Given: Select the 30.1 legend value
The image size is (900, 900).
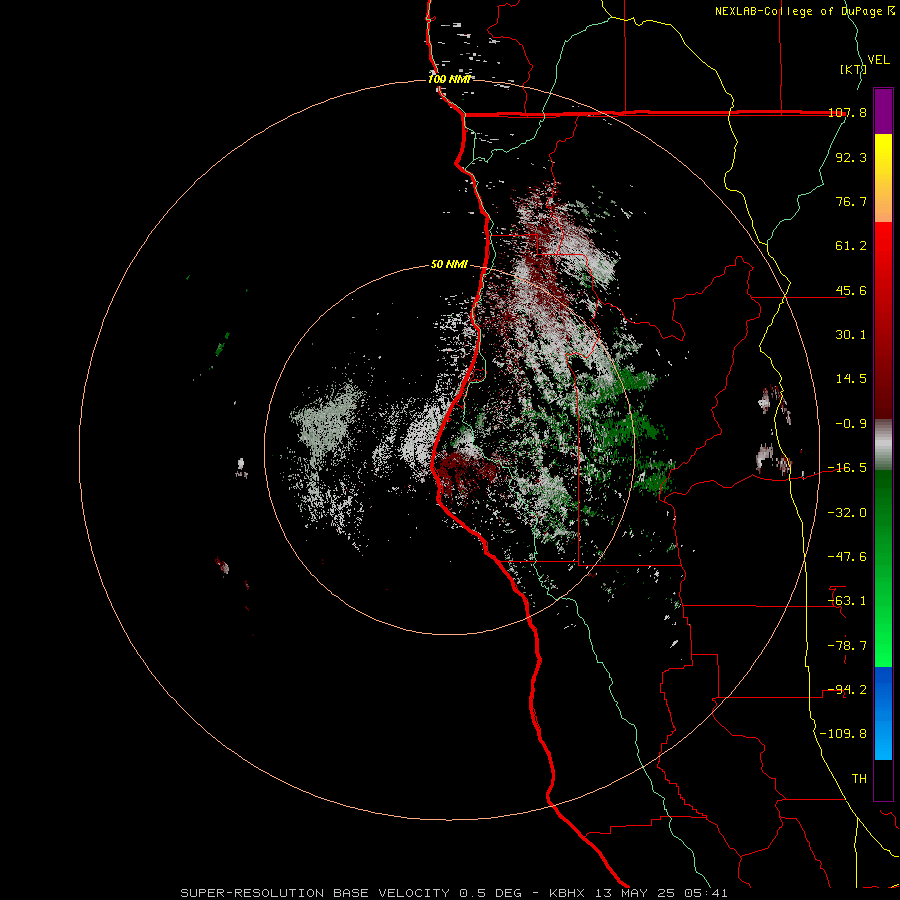Looking at the screenshot, I should (x=851, y=335).
